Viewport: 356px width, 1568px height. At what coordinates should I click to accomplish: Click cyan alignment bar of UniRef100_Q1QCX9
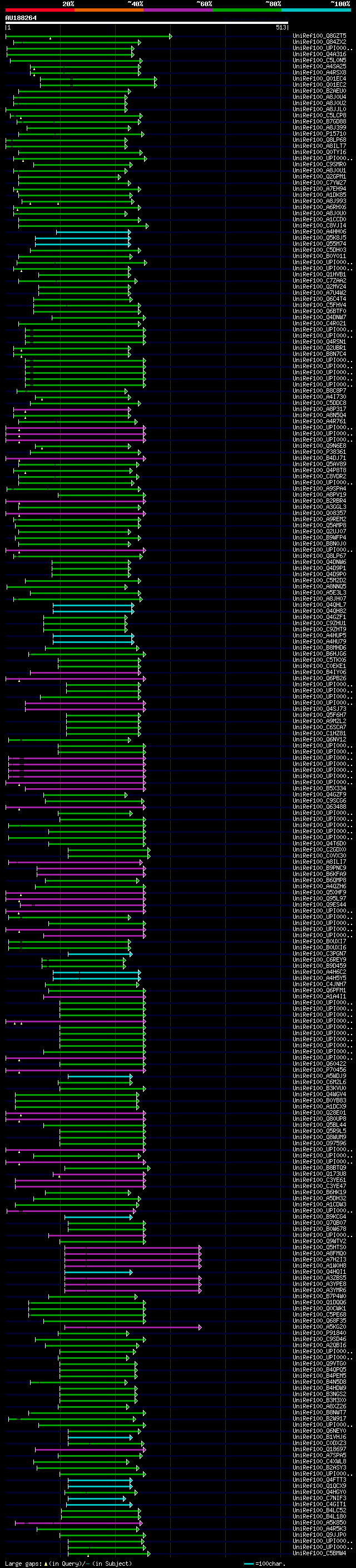[x=101, y=1486]
